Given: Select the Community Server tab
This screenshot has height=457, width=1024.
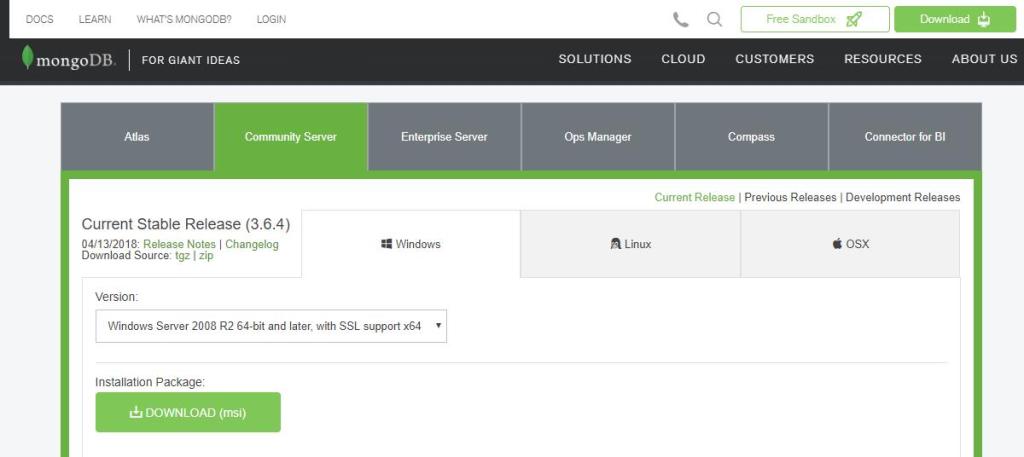Looking at the screenshot, I should point(291,136).
